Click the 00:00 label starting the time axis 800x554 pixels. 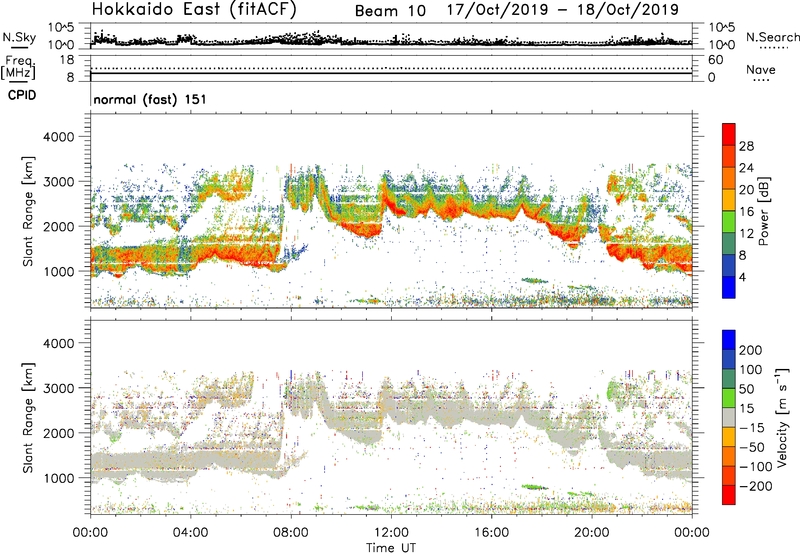90,533
